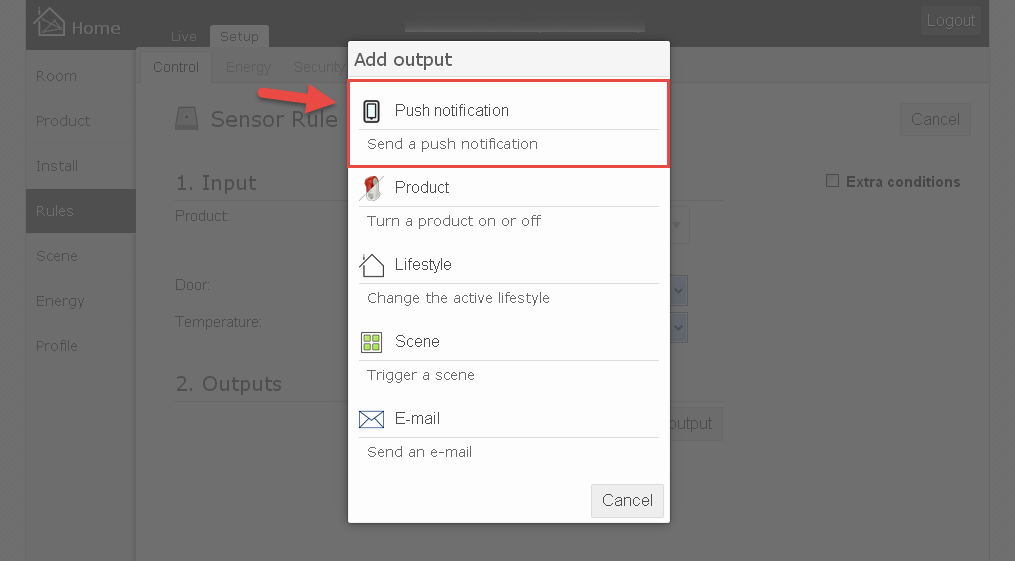Click the Home logo icon
This screenshot has width=1015, height=561.
pos(49,22)
